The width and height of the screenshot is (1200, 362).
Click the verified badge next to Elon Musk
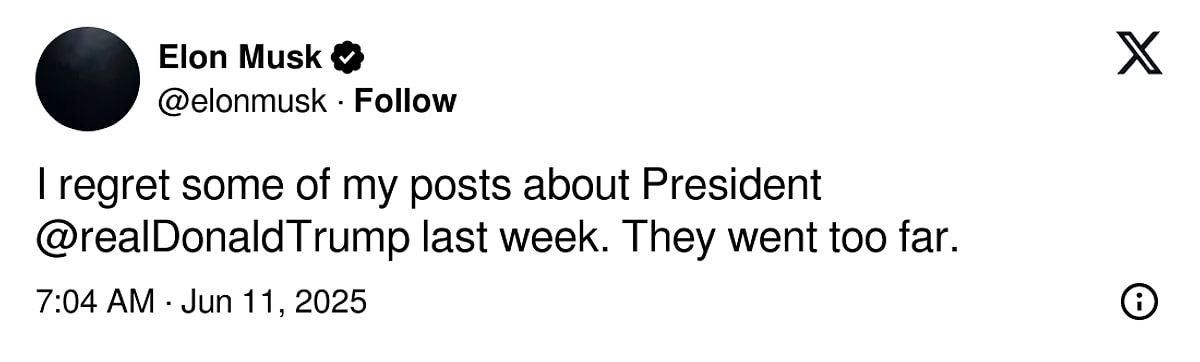pyautogui.click(x=347, y=58)
